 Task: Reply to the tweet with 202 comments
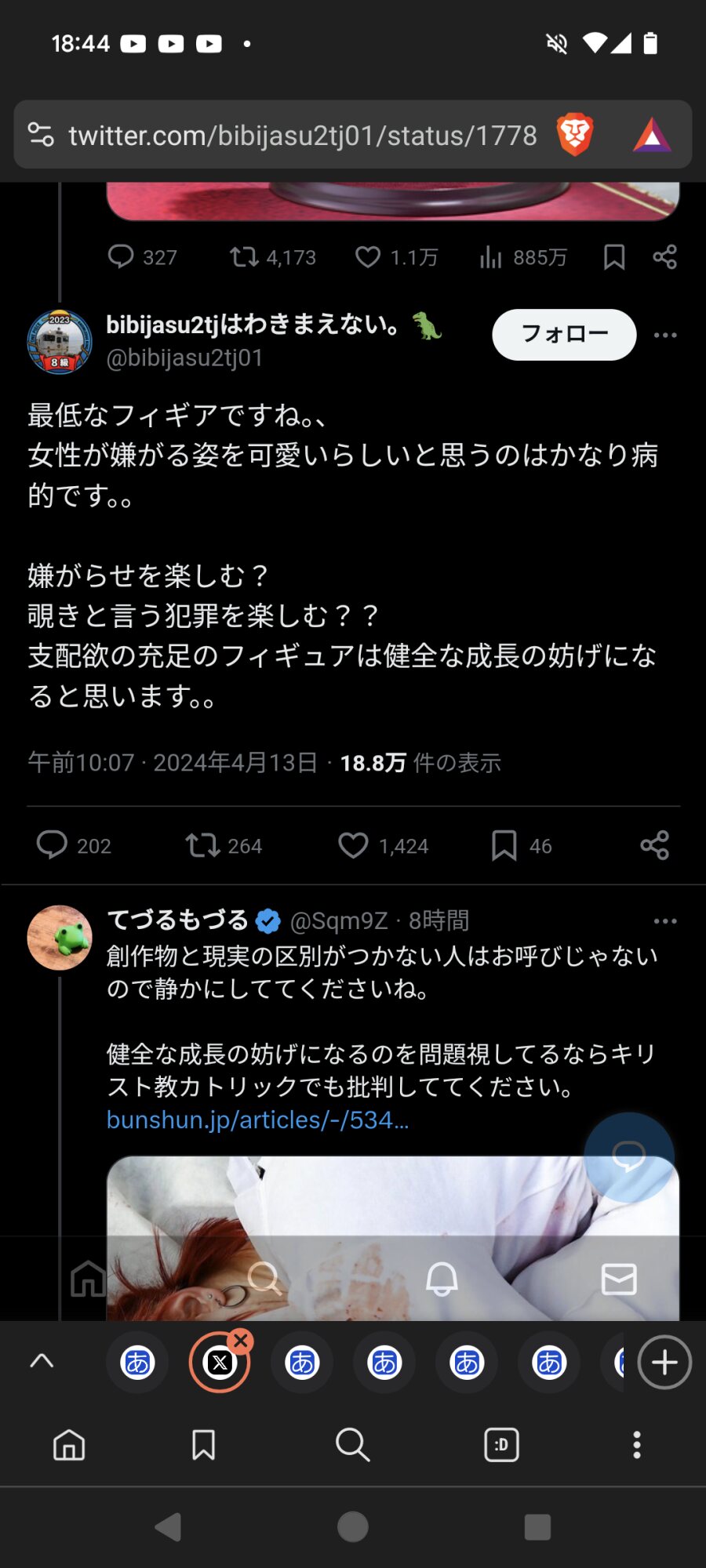click(53, 845)
